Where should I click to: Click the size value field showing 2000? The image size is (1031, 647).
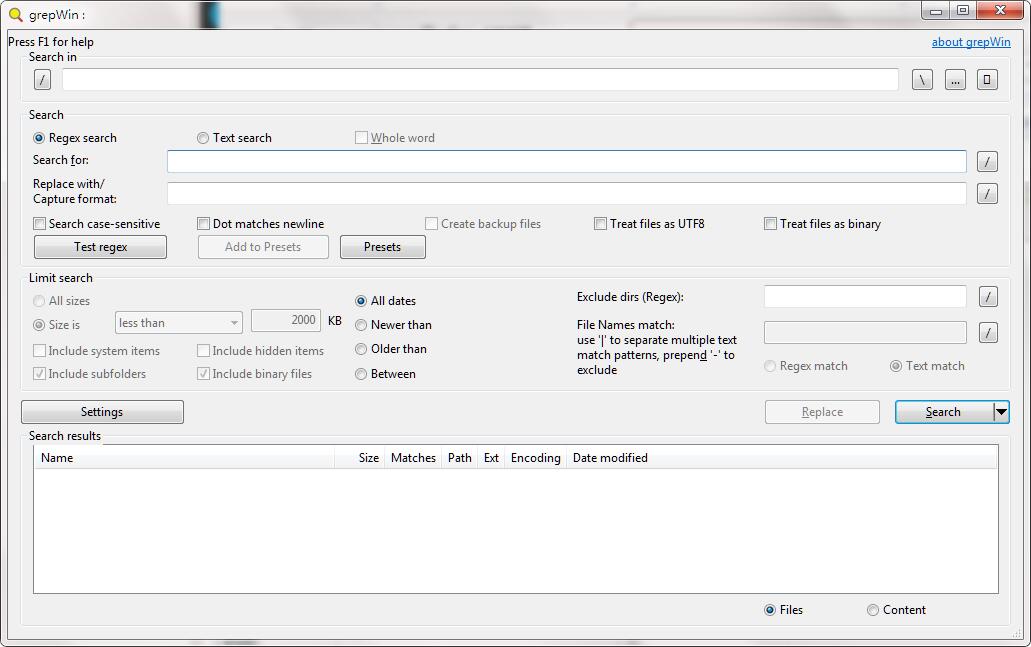[286, 320]
